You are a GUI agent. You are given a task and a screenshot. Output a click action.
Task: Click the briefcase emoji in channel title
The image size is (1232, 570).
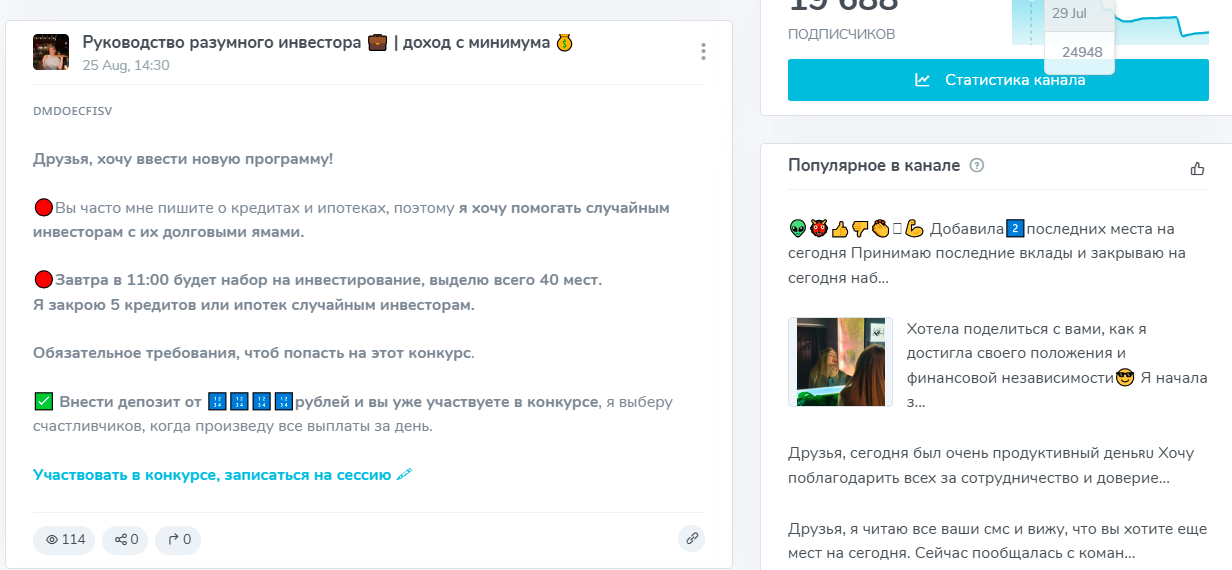point(378,43)
